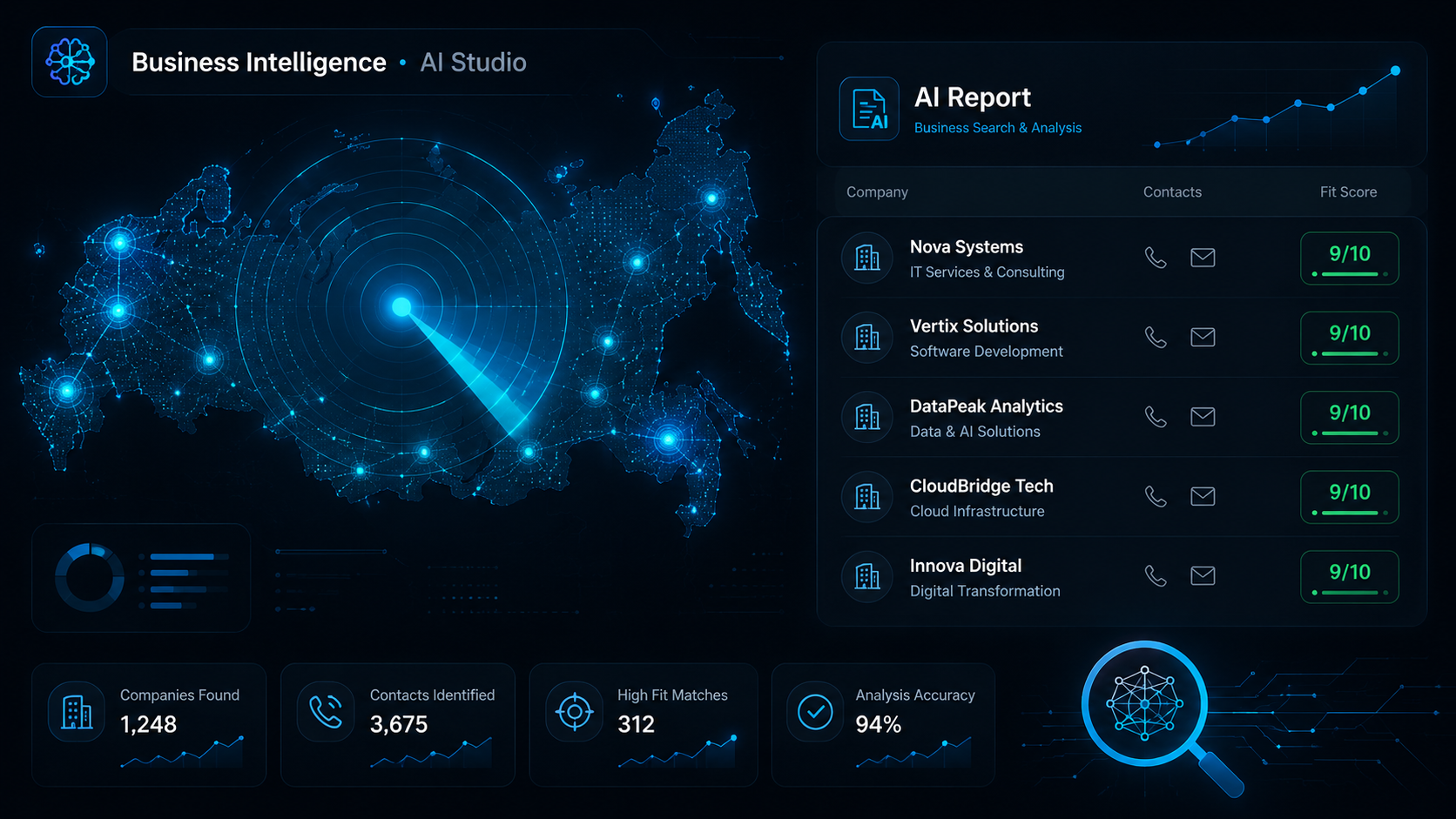Click the radar center point on map

(401, 306)
